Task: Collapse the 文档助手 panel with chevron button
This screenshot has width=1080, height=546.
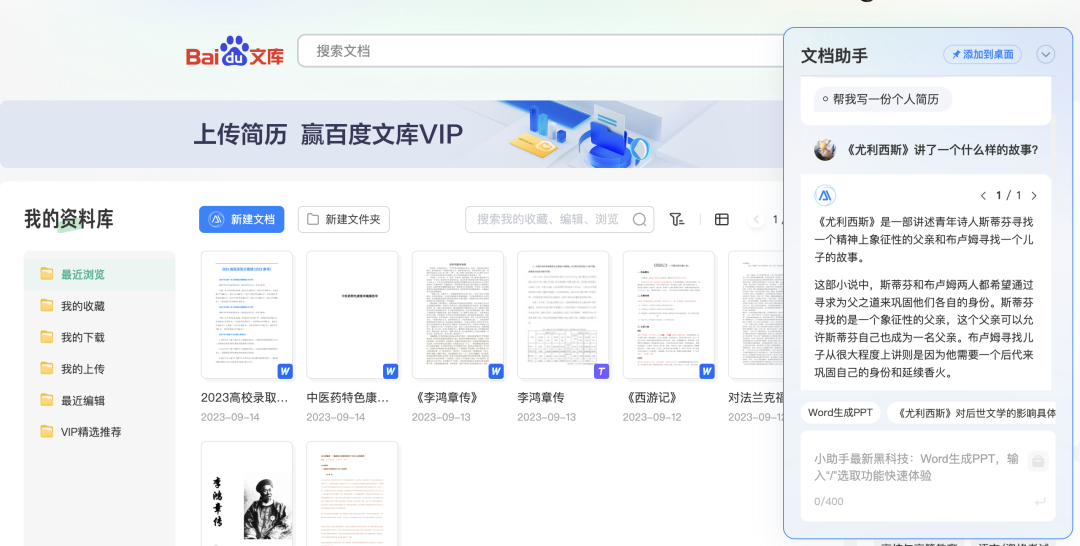Action: pyautogui.click(x=1046, y=54)
